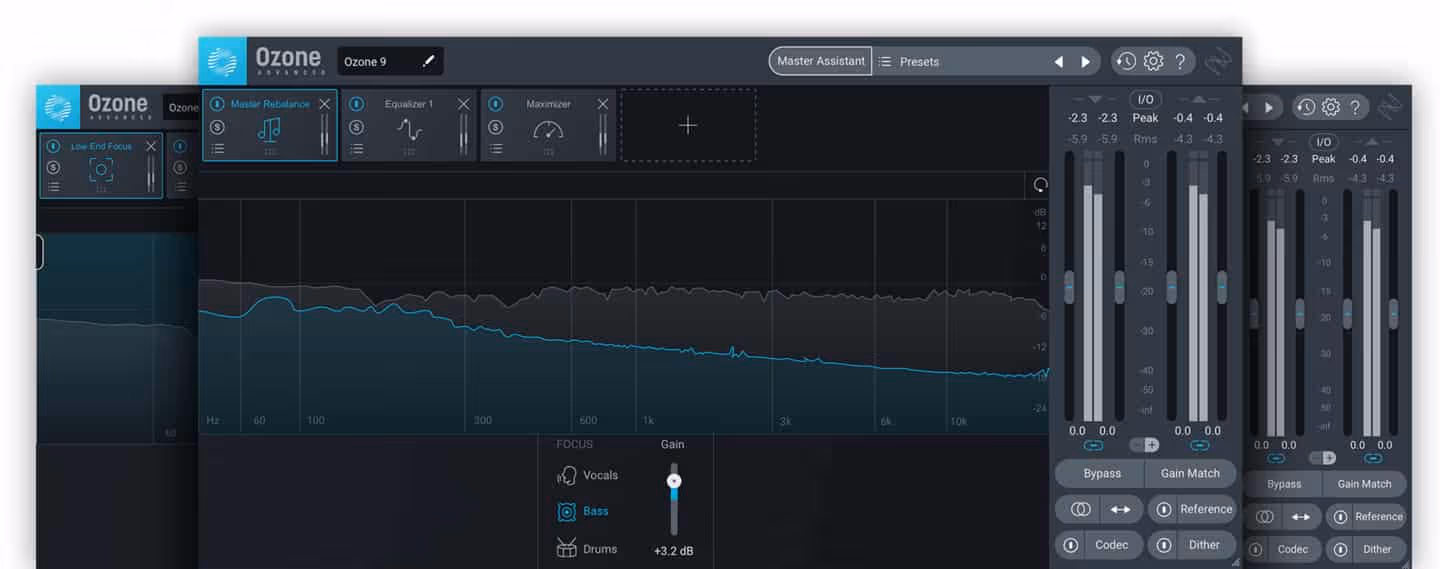Toggle the Reference power button in the right background window
1440x569 pixels.
[x=1338, y=517]
